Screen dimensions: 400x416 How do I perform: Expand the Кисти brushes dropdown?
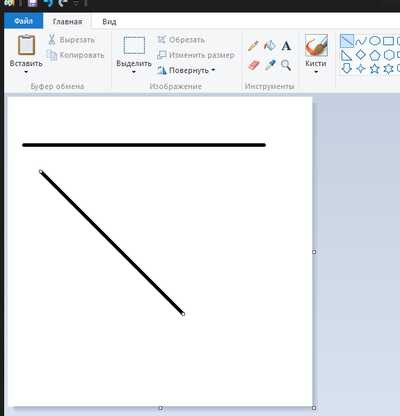coord(316,72)
